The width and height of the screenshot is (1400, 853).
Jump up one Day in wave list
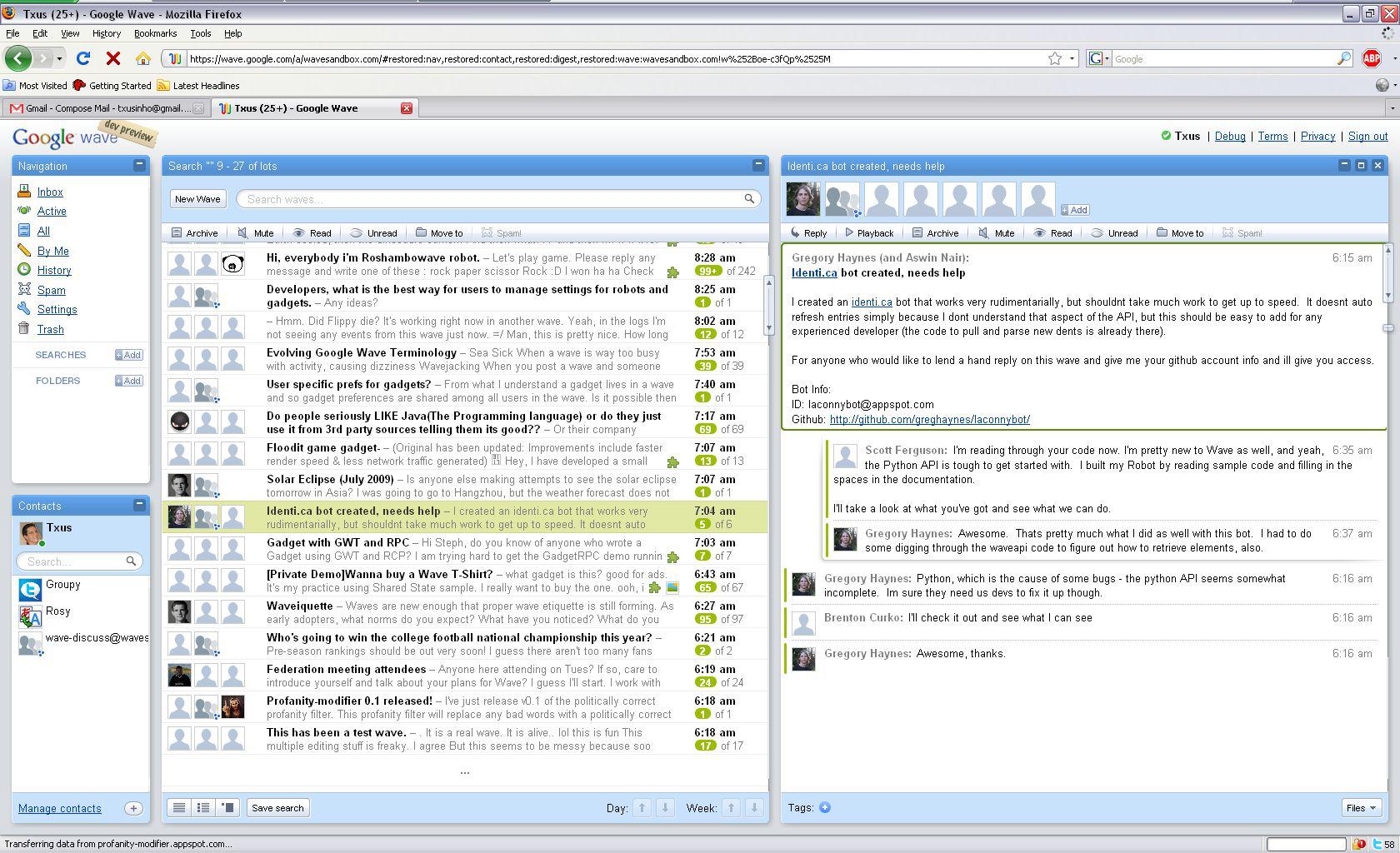(642, 807)
